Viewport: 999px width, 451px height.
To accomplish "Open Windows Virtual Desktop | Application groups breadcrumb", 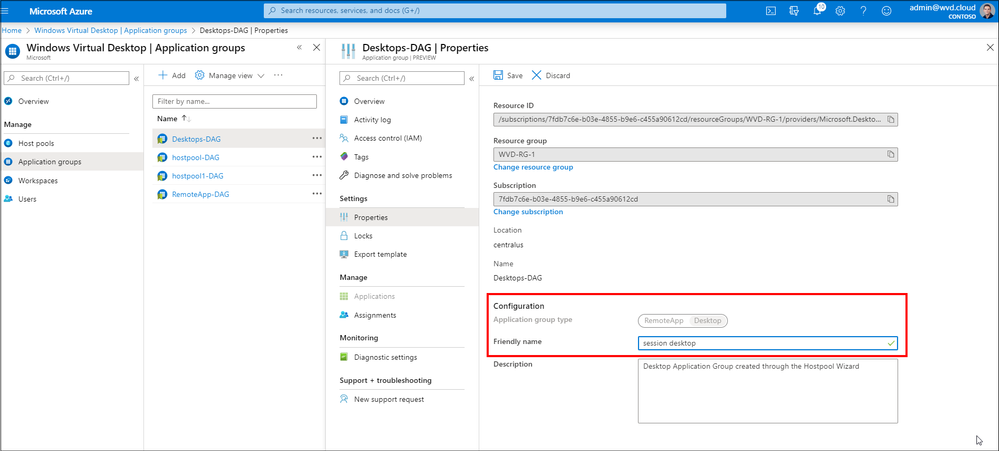I will click(x=111, y=30).
